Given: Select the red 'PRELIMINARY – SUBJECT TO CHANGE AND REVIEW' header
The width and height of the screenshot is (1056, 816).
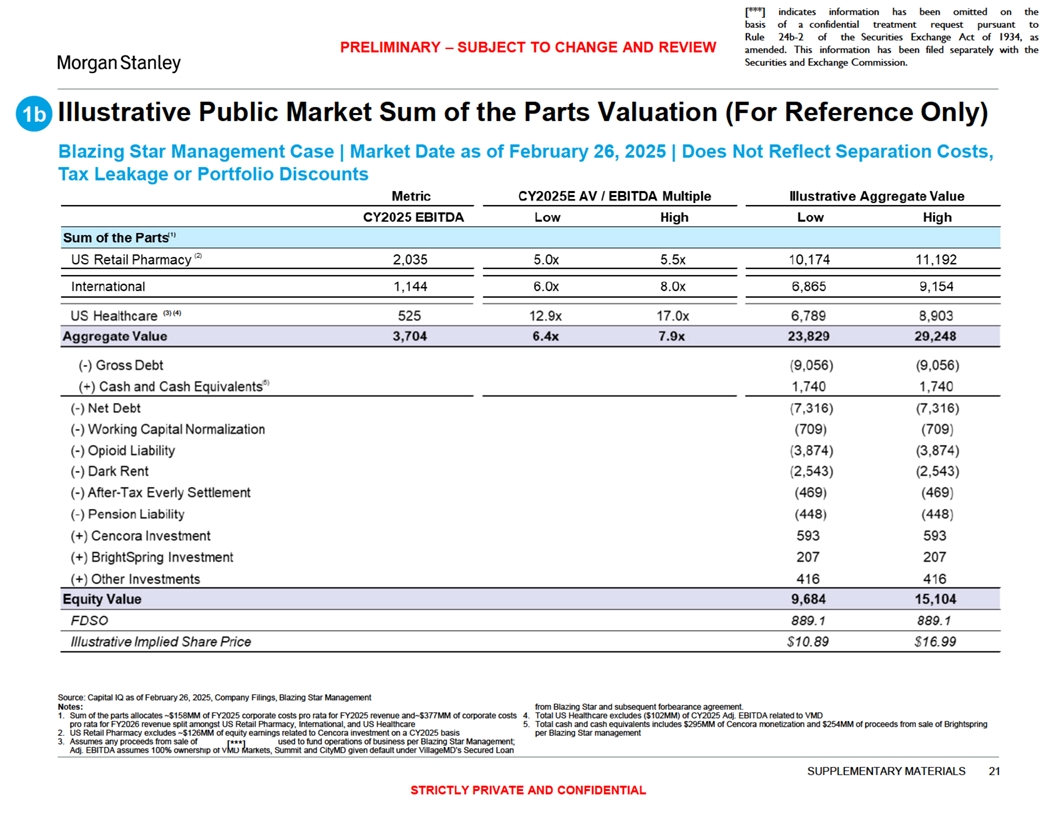Looking at the screenshot, I should click(x=528, y=47).
